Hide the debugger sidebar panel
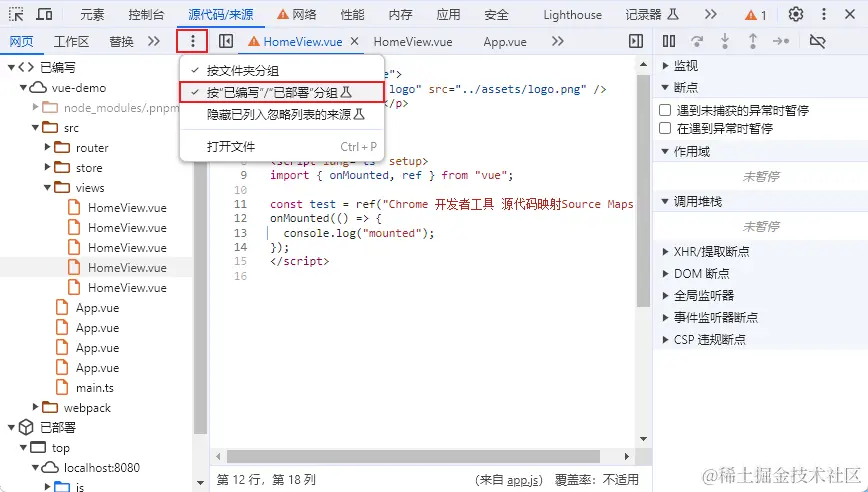Image resolution: width=868 pixels, height=492 pixels. (x=636, y=42)
